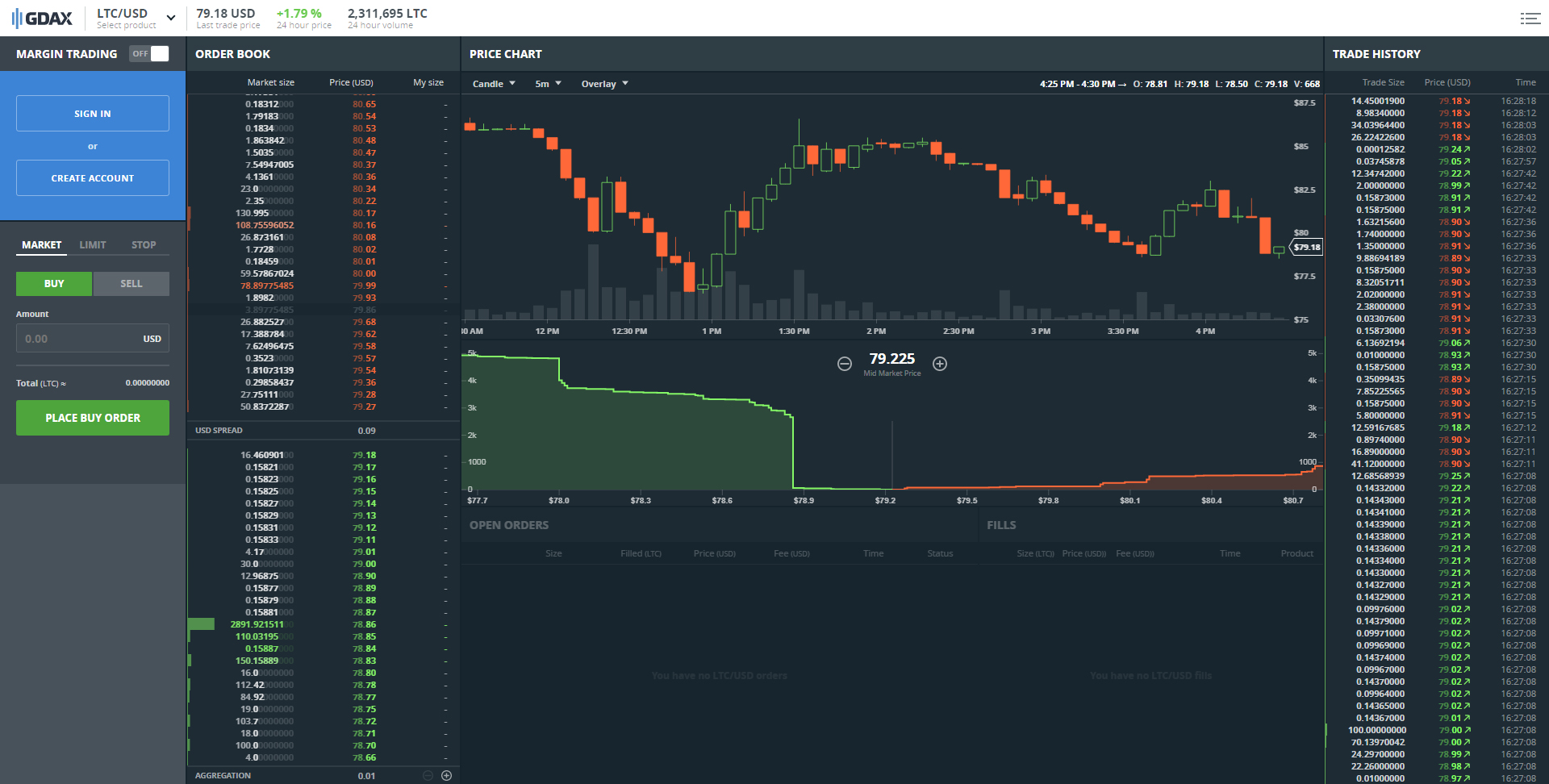Open the Overlay dropdown
Image resolution: width=1549 pixels, height=784 pixels.
point(604,84)
